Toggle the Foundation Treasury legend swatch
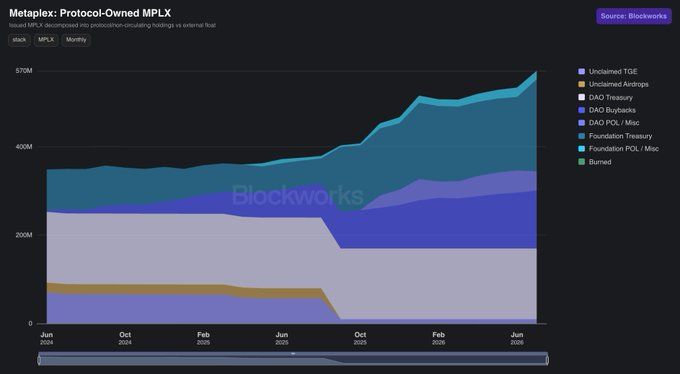This screenshot has height=374, width=680. (x=582, y=136)
